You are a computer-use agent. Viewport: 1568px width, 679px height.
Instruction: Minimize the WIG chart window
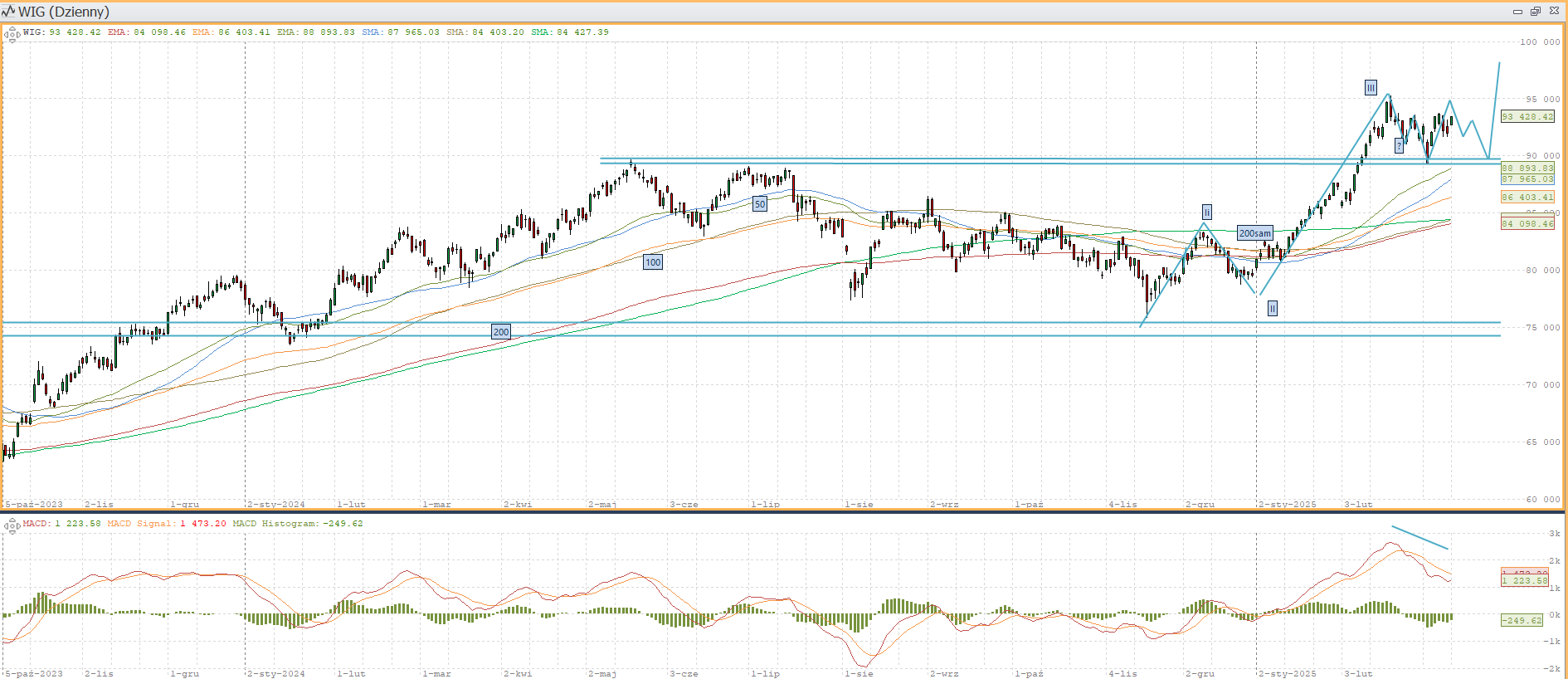coord(1517,12)
